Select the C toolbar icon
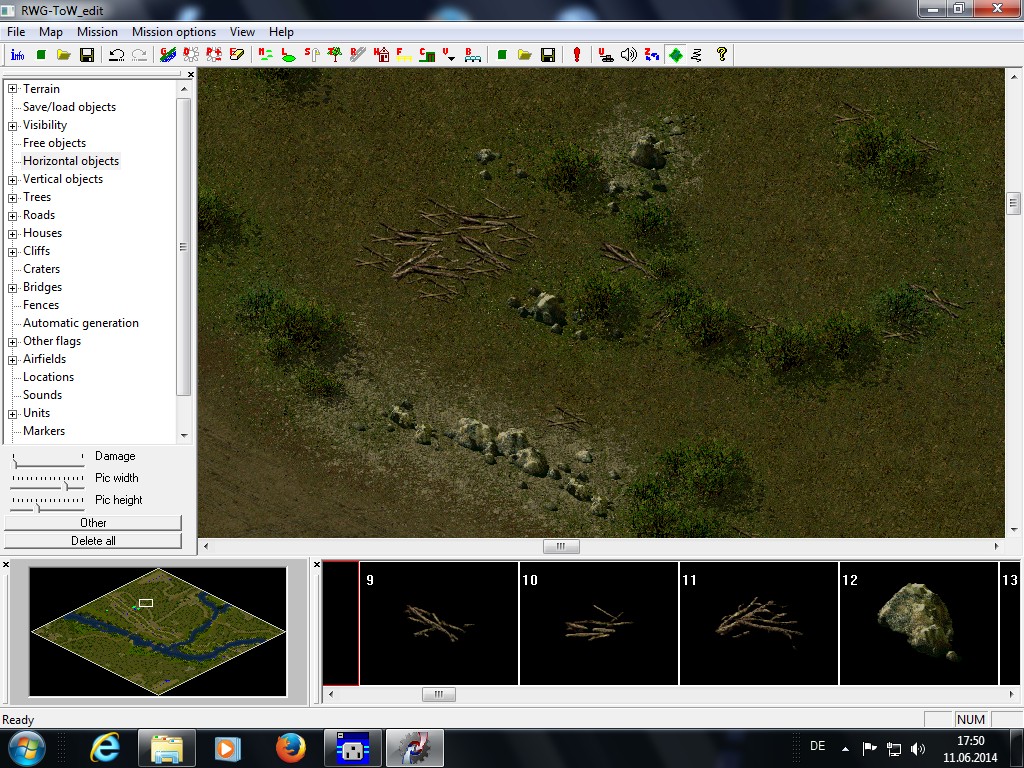The image size is (1024, 768). pos(426,55)
